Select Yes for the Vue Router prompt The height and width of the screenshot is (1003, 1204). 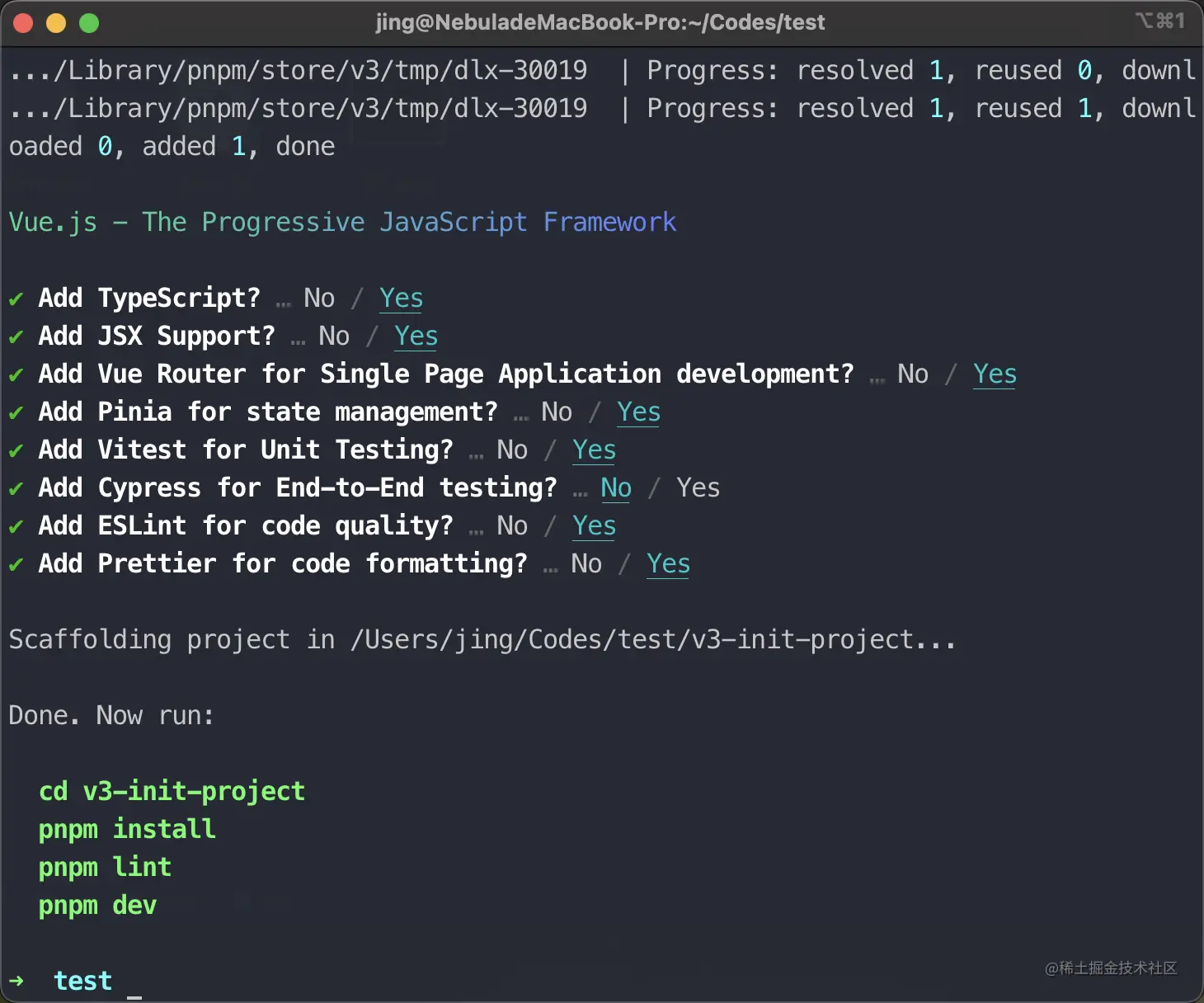(995, 374)
